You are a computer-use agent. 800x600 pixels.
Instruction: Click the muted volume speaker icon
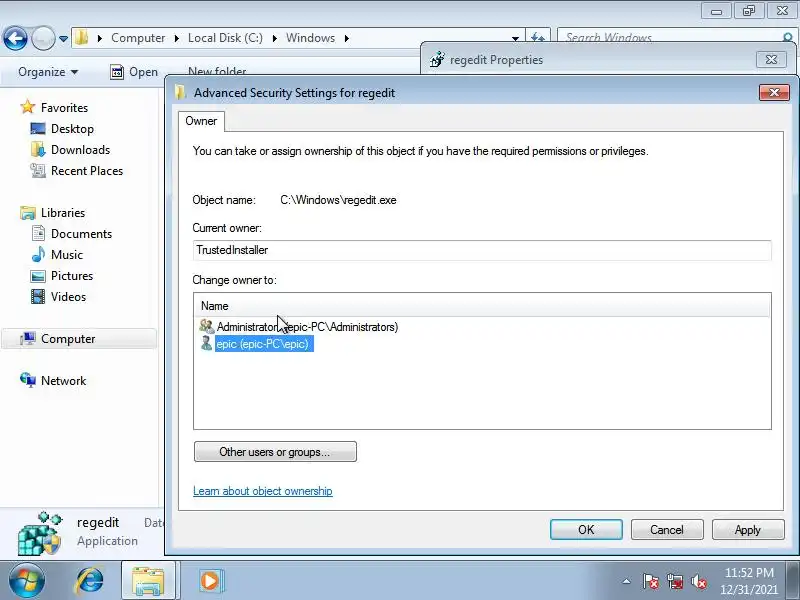(699, 581)
